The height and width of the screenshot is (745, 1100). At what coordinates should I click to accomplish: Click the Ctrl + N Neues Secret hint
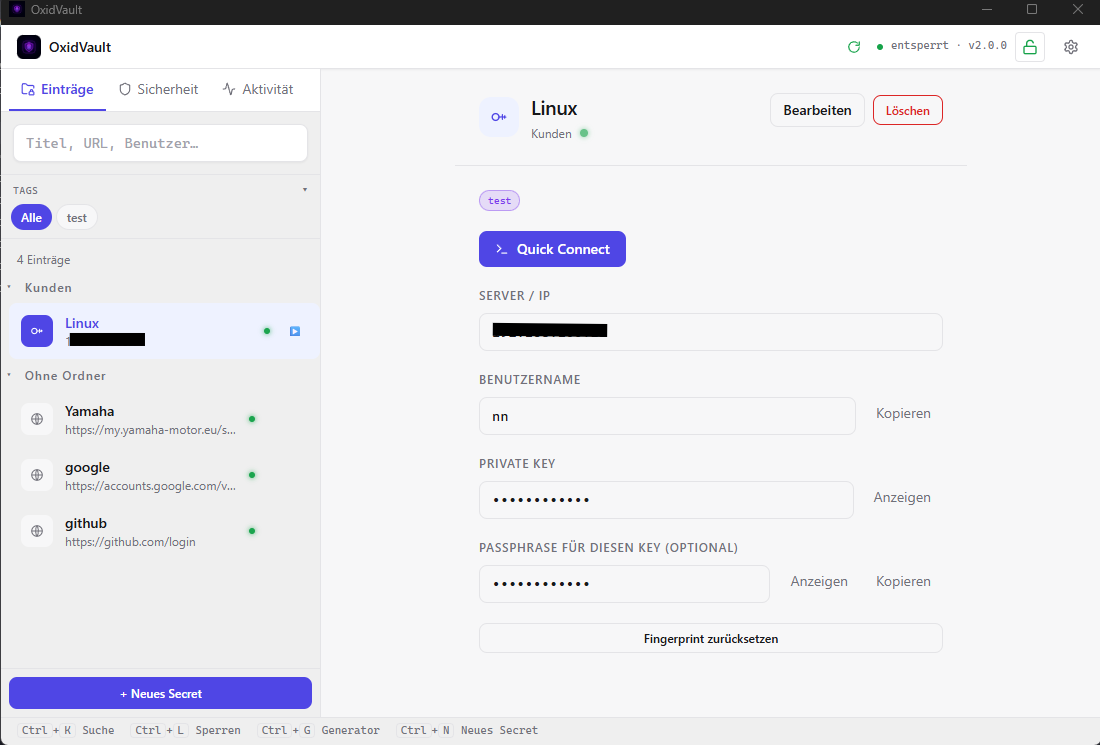pos(468,730)
